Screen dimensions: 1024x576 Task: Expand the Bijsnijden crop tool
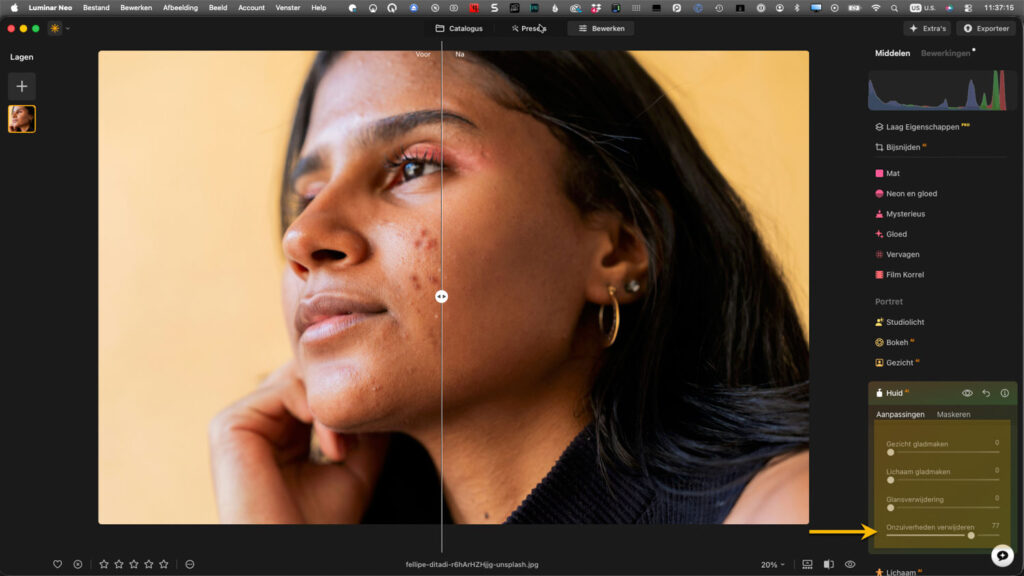(901, 148)
